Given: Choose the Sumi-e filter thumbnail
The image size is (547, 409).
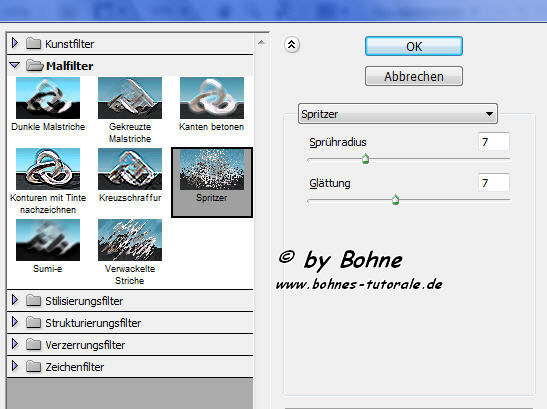Looking at the screenshot, I should click(x=48, y=240).
